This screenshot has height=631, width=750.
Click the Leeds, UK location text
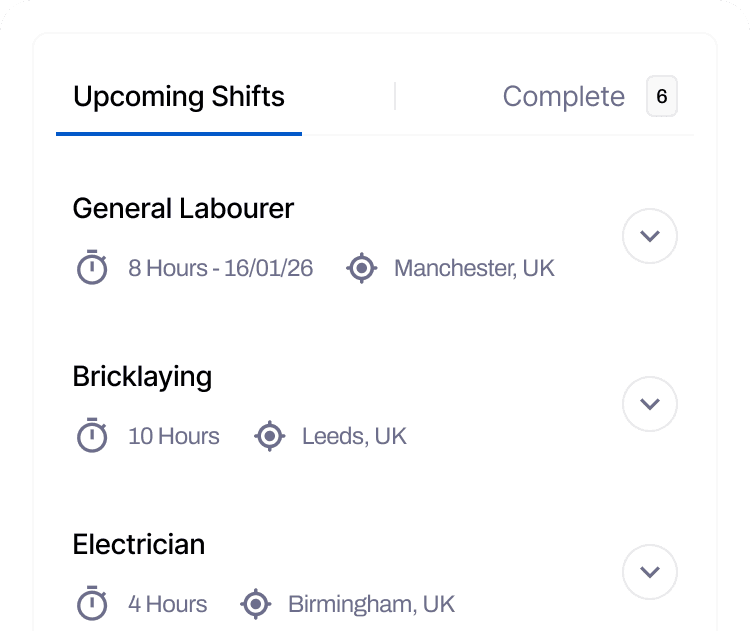354,436
